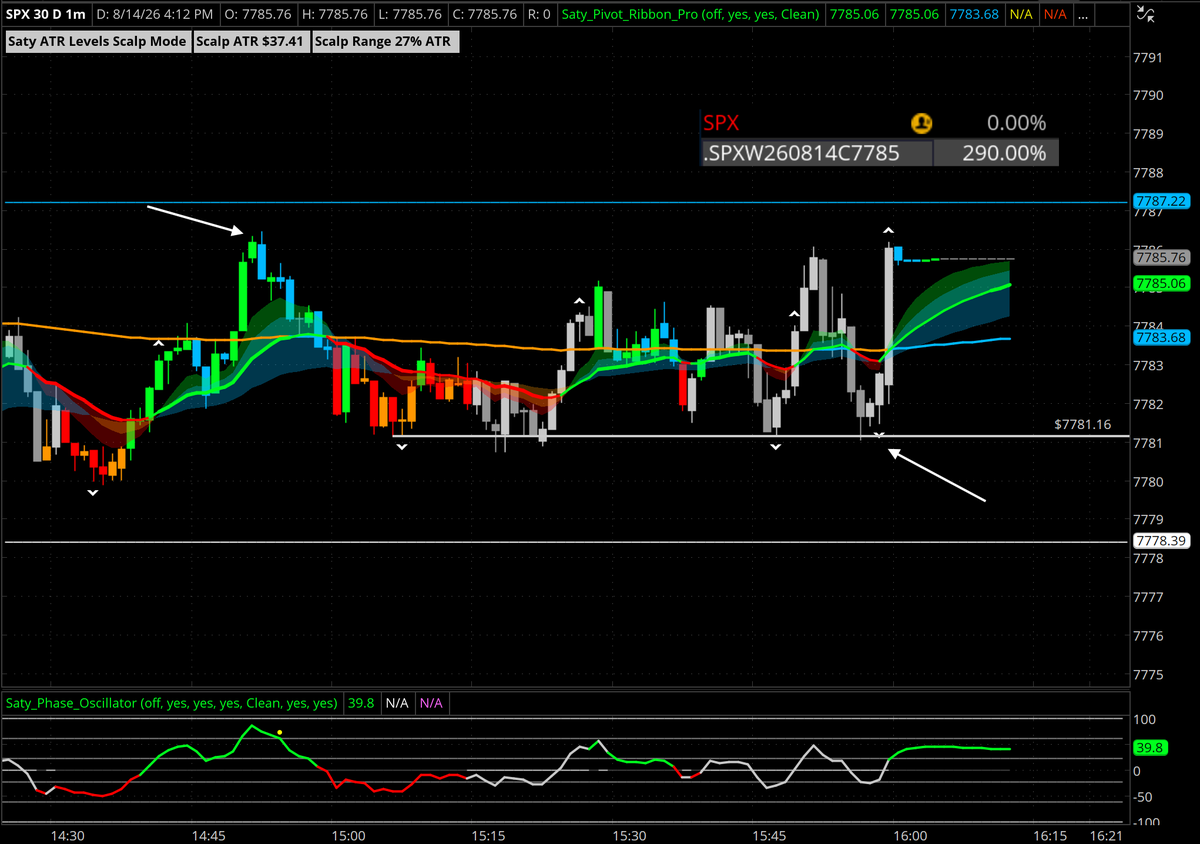
Task: Click the 16:21 time axis label
Action: point(1106,836)
